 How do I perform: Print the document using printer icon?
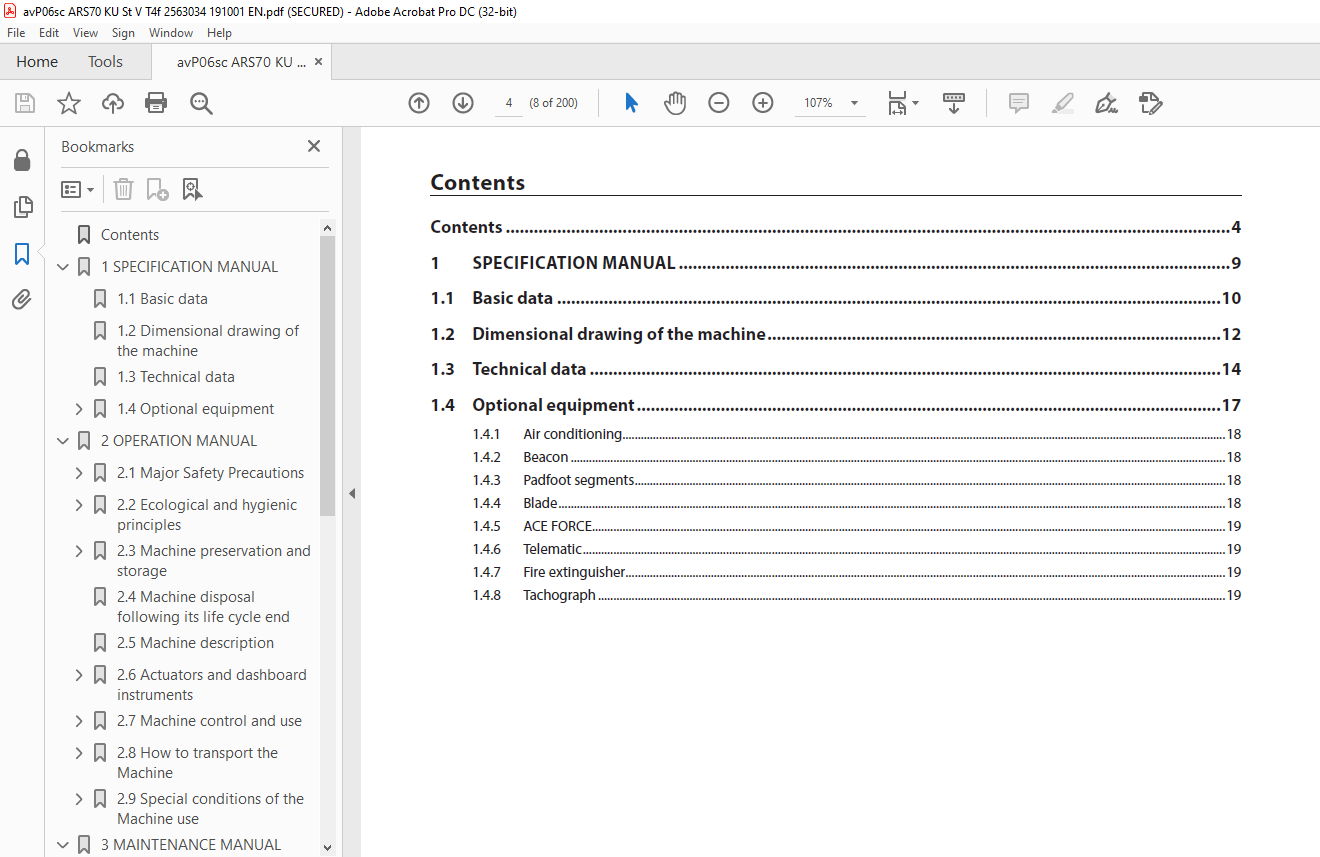(x=156, y=103)
